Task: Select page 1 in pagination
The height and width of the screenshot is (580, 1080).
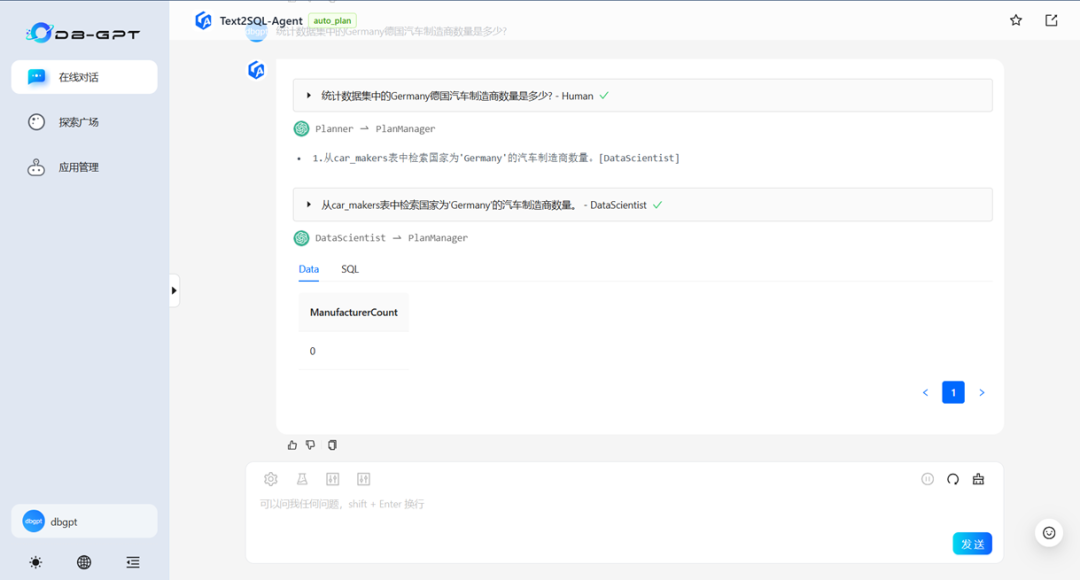Action: [x=953, y=393]
